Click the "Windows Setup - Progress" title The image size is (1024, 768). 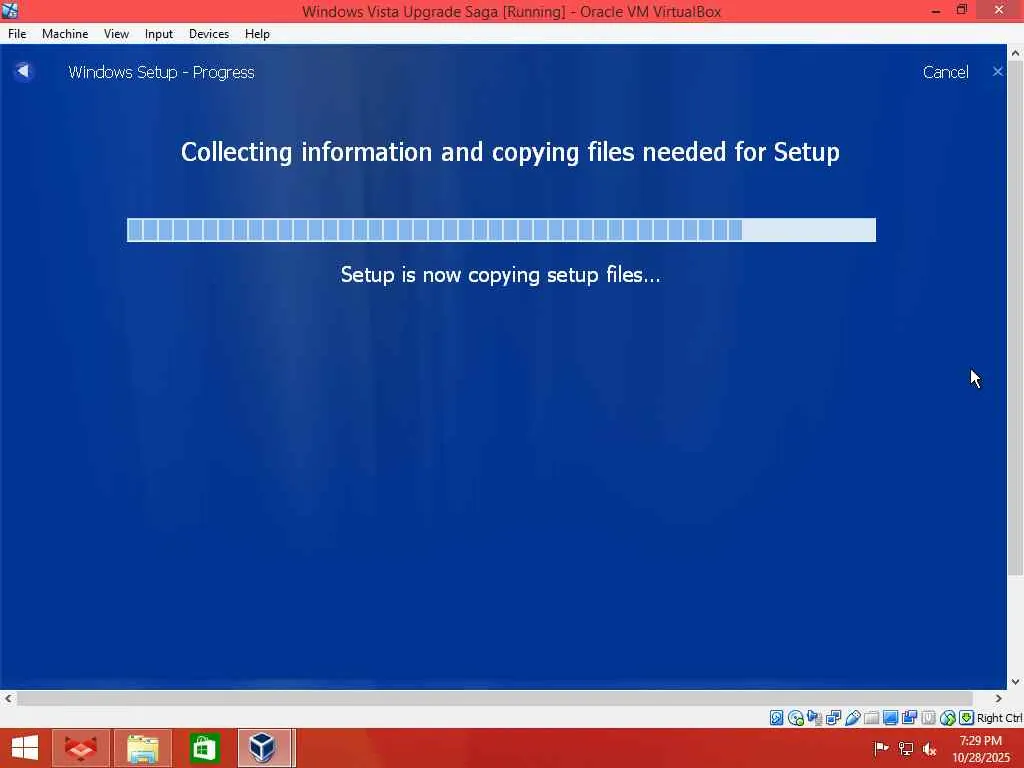click(x=161, y=72)
